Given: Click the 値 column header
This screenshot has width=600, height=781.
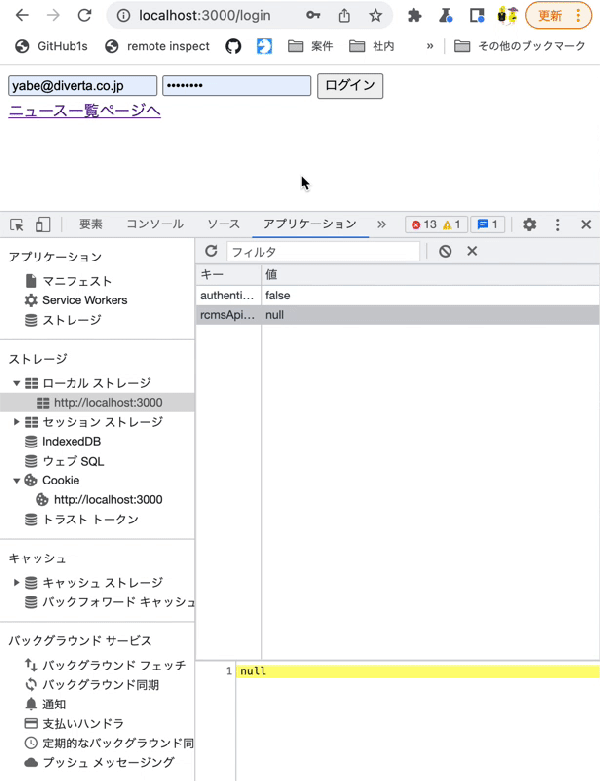Looking at the screenshot, I should 430,274.
